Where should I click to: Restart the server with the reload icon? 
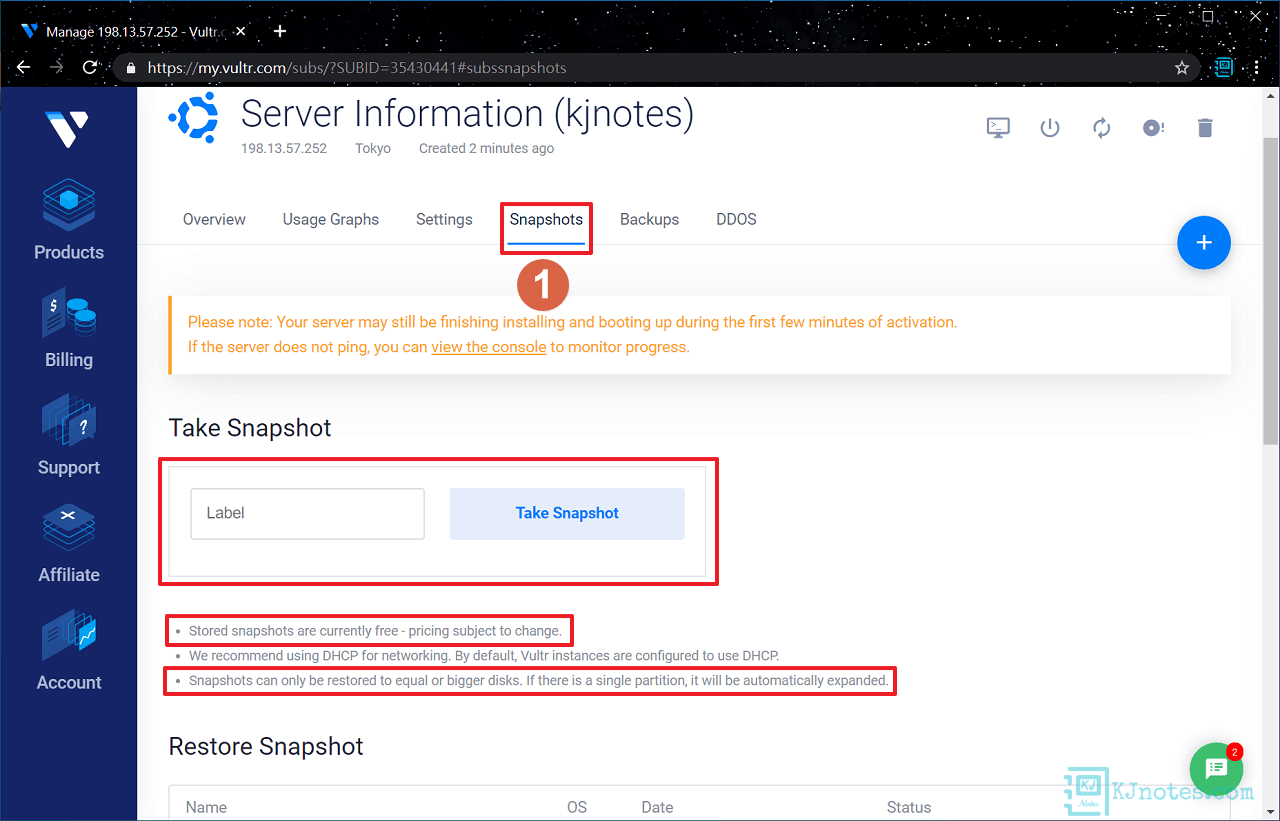[1102, 128]
